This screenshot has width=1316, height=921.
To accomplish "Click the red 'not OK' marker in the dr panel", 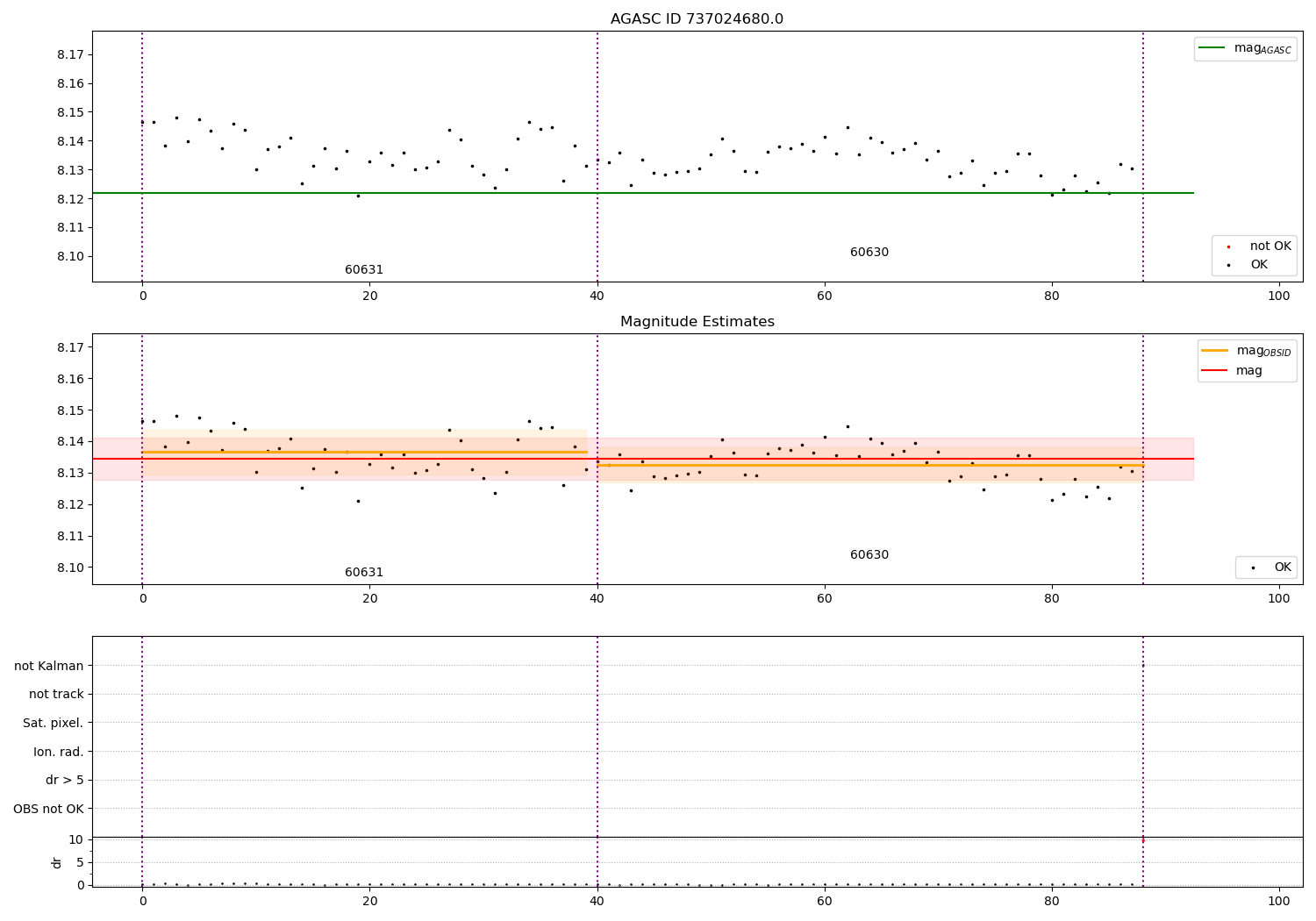I will [x=1143, y=840].
